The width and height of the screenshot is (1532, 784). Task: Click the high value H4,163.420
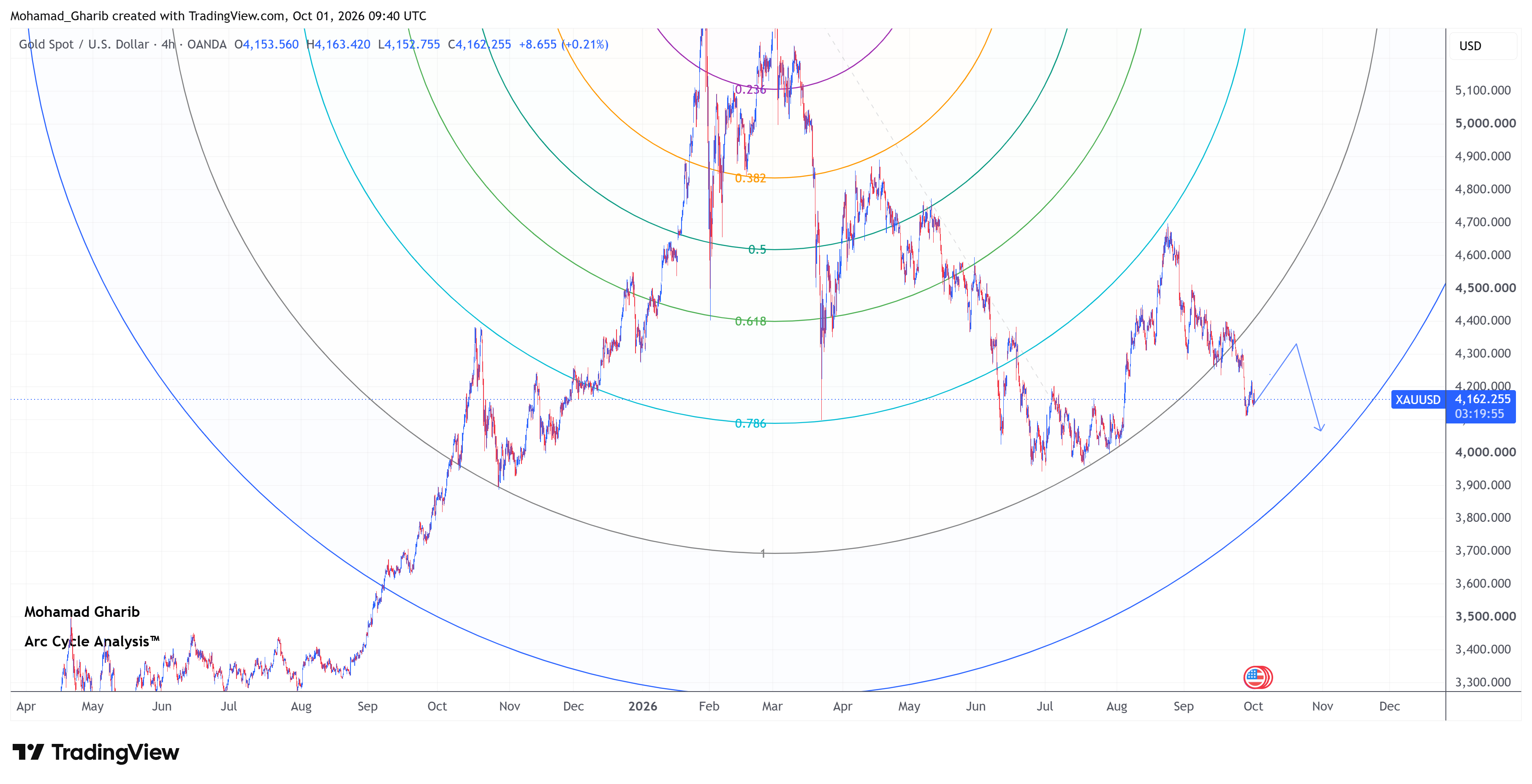(338, 45)
